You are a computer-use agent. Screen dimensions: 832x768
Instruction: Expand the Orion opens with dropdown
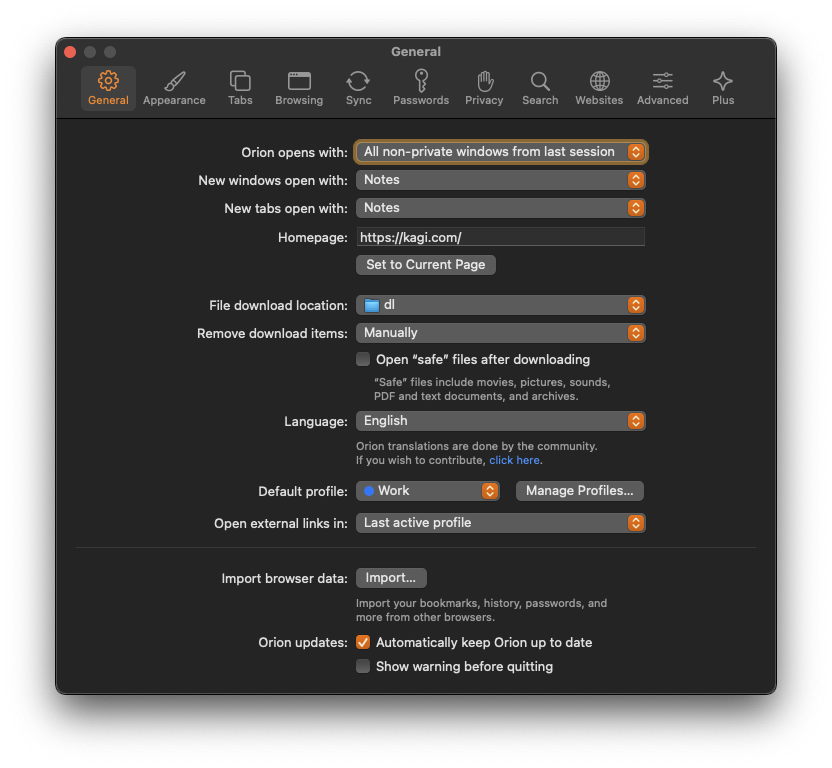tap(500, 152)
